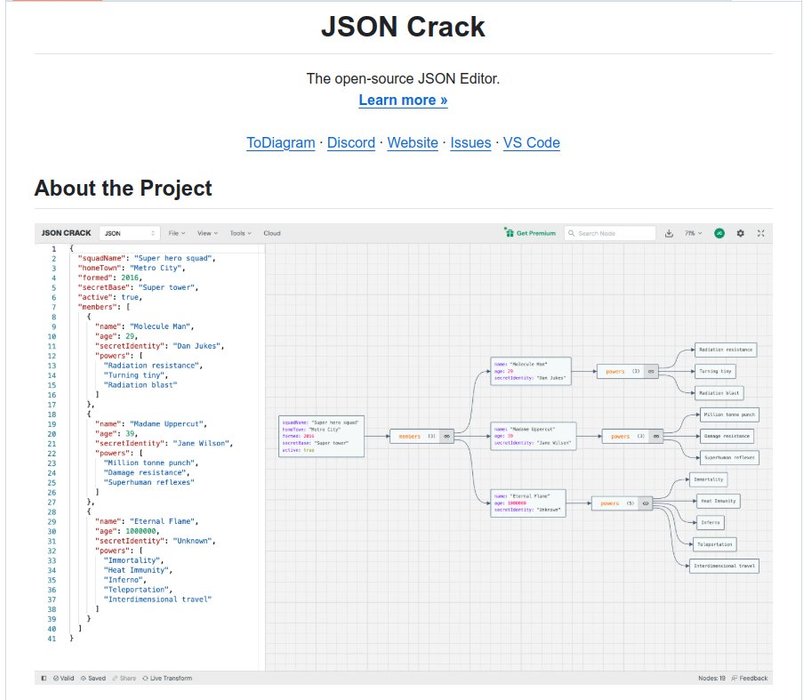This screenshot has height=700, width=811.
Task: Toggle Eternal Flame powers node link icon
Action: [645, 503]
